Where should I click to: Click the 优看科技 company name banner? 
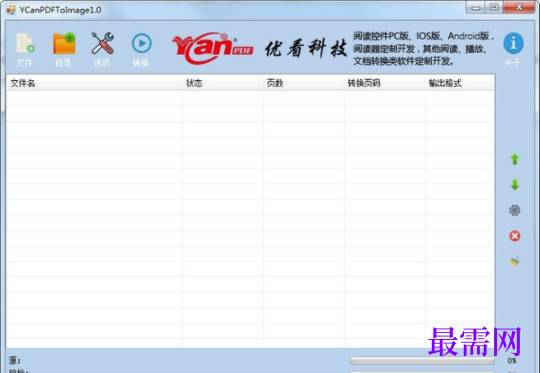(306, 48)
